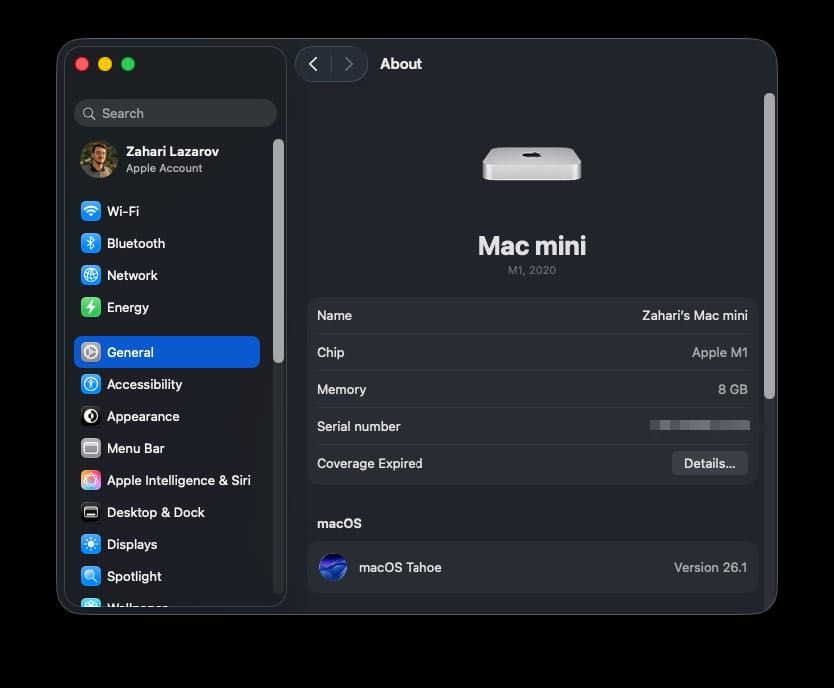The height and width of the screenshot is (688, 834).
Task: Go back with the left chevron
Action: tap(314, 64)
